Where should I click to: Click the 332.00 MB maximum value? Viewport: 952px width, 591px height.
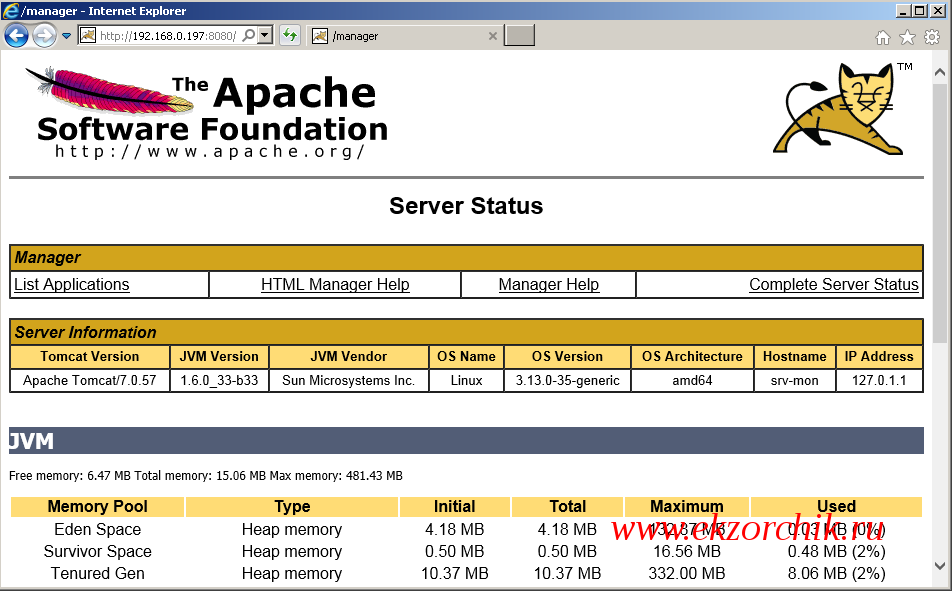coord(687,573)
